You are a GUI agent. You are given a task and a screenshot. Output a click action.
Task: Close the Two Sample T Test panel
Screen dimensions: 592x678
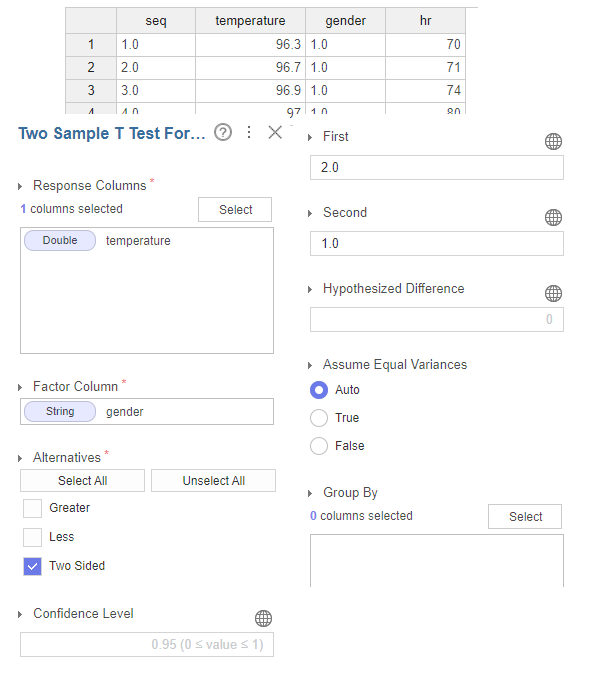click(x=275, y=132)
